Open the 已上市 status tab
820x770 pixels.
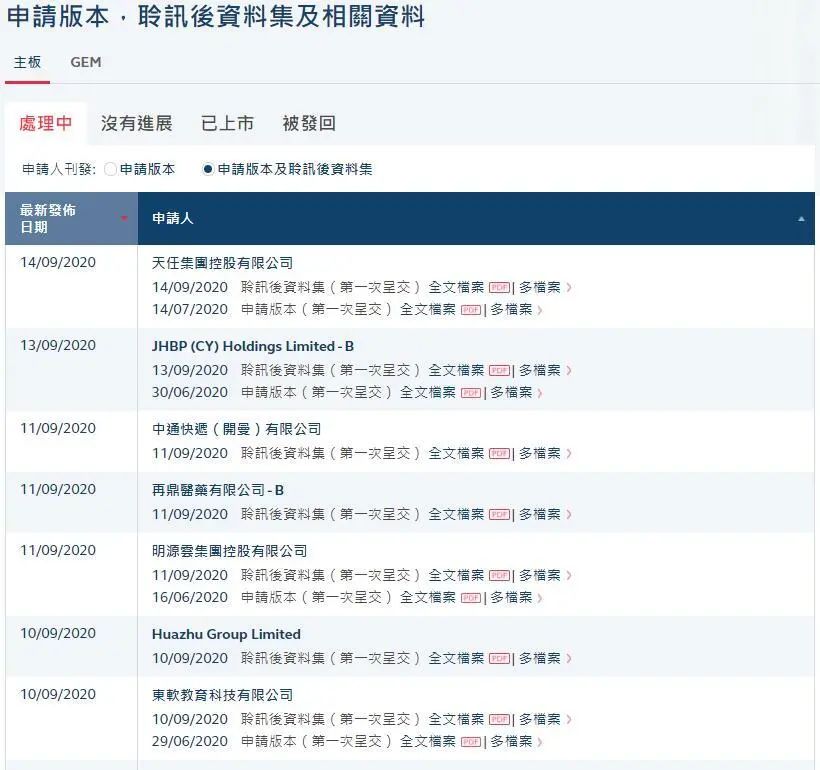coord(227,123)
